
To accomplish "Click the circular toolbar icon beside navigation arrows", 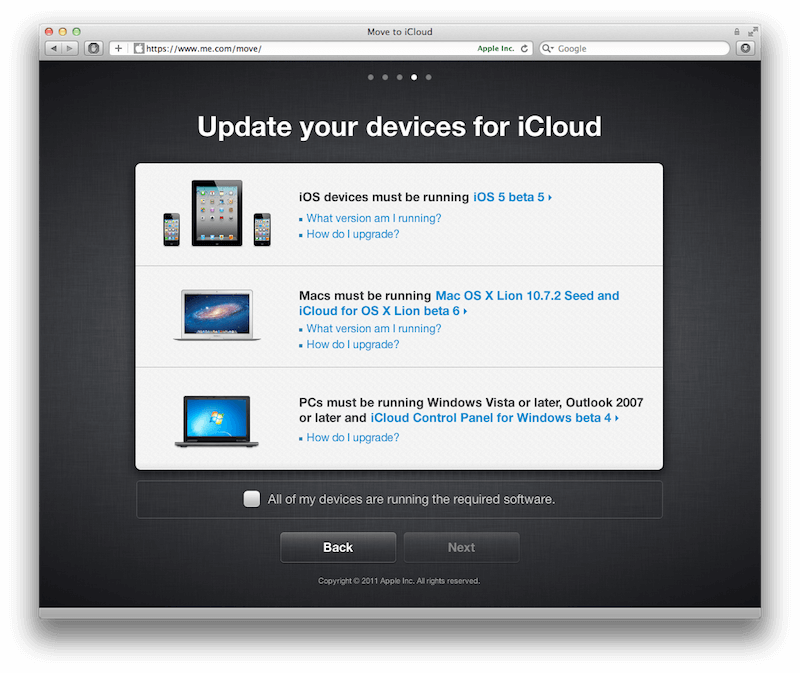I will click(x=93, y=48).
